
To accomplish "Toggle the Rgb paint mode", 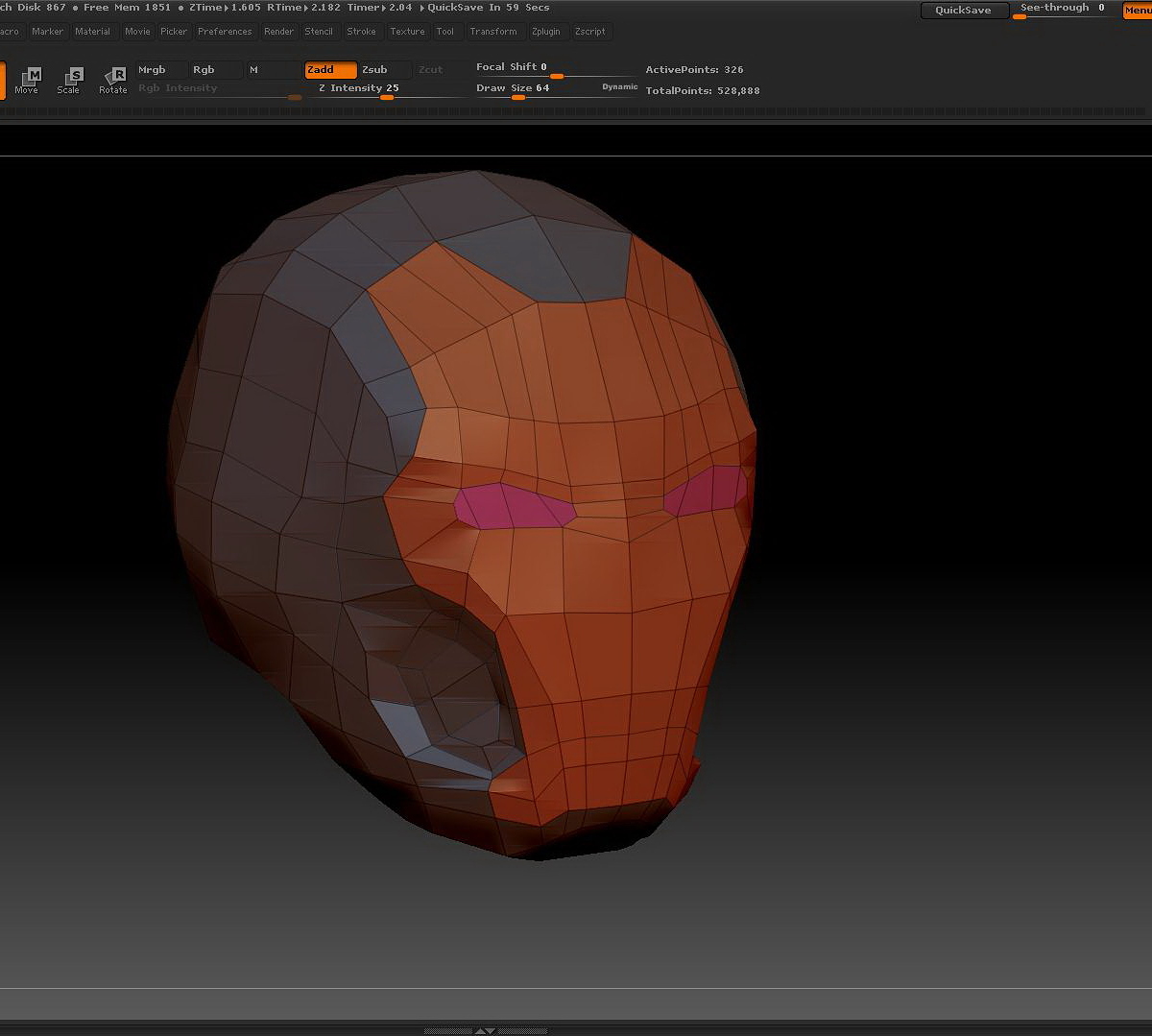I will click(216, 70).
